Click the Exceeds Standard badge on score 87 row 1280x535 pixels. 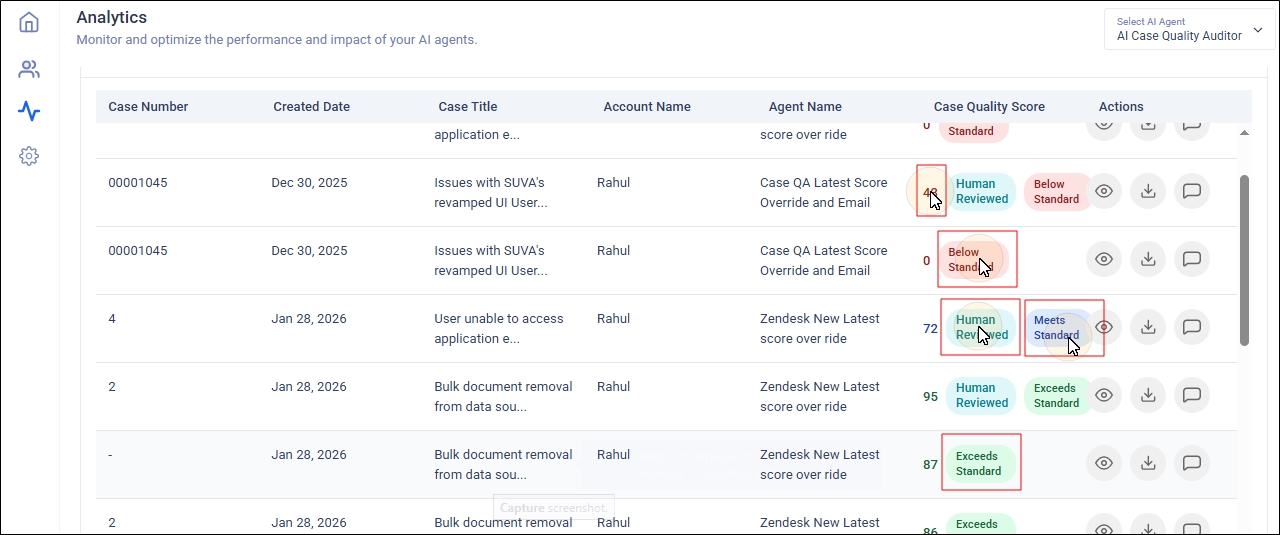point(979,463)
